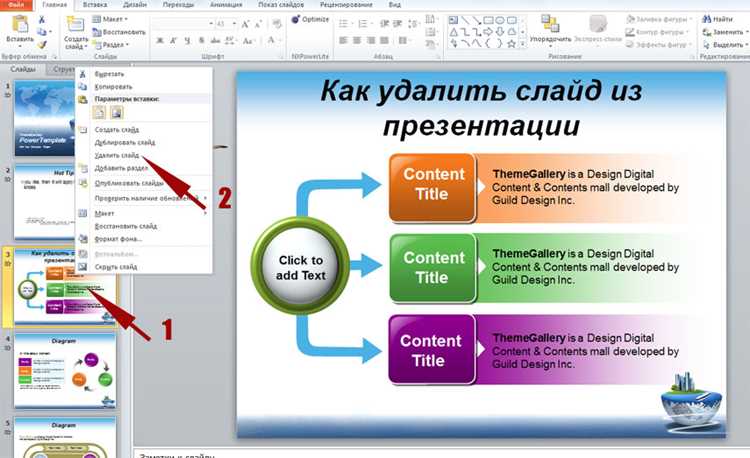Align text left in paragraph group

pyautogui.click(x=343, y=41)
